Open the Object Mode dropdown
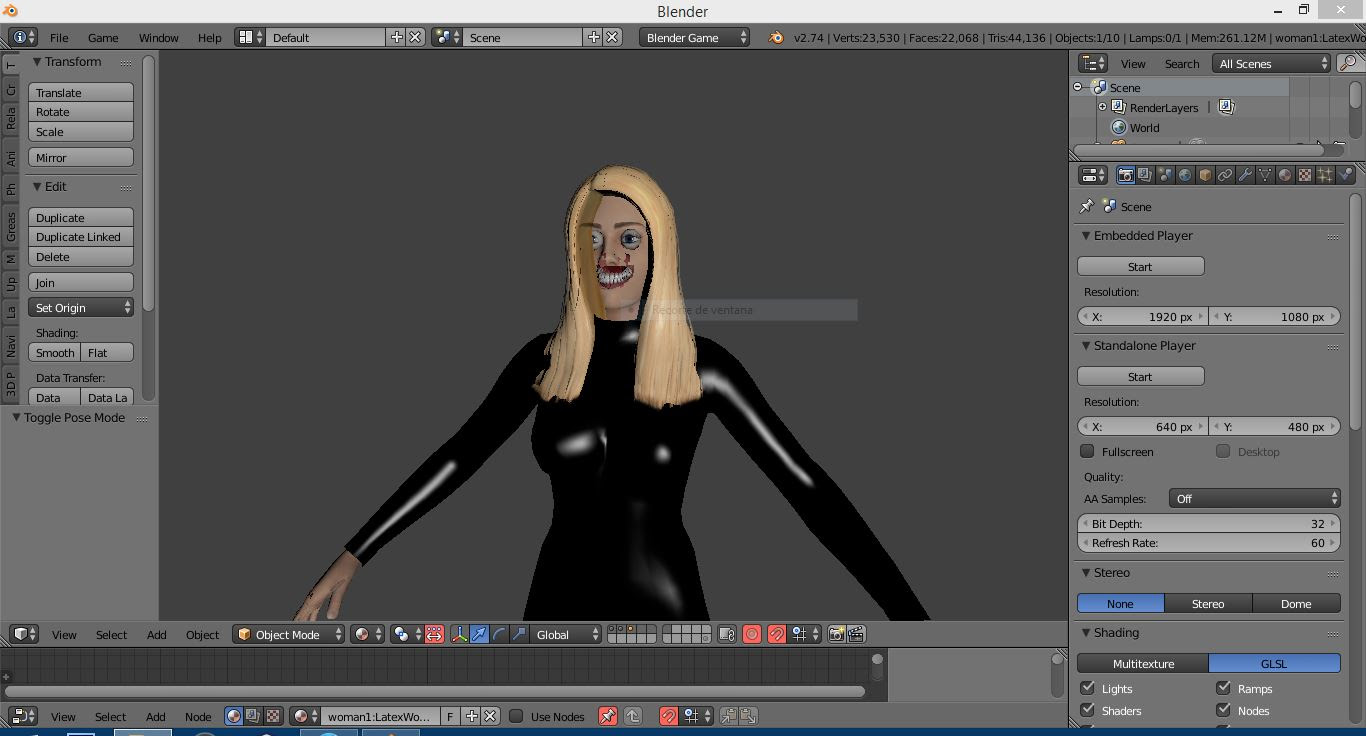Image resolution: width=1366 pixels, height=736 pixels. click(x=288, y=634)
